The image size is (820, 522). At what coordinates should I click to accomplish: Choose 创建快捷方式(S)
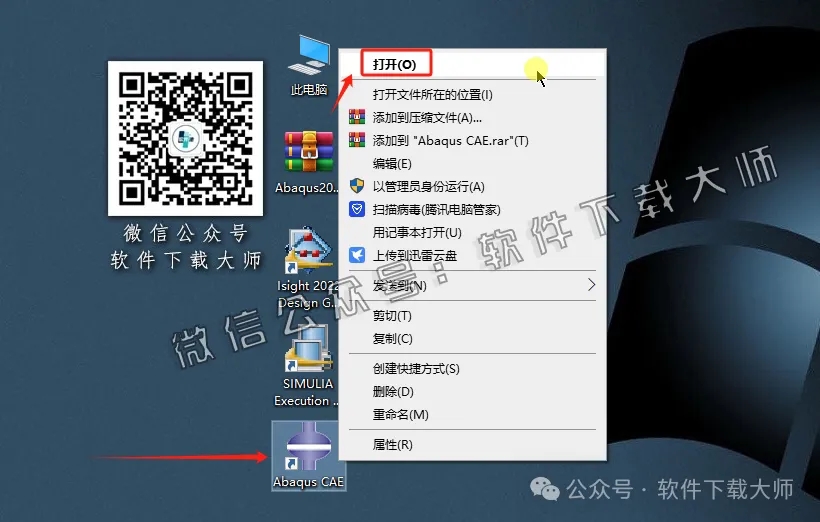[473, 369]
